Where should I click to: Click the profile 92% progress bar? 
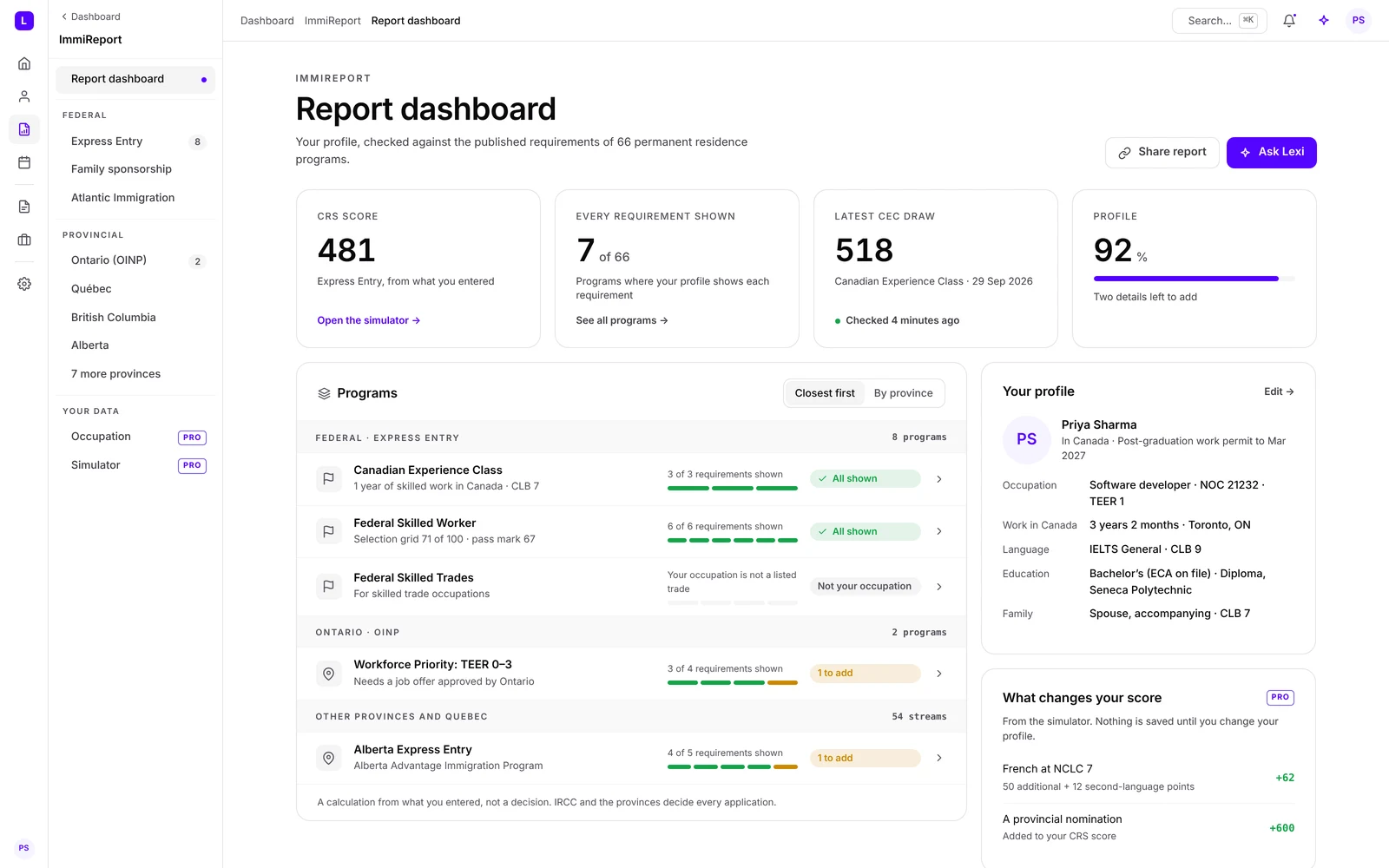(1195, 279)
